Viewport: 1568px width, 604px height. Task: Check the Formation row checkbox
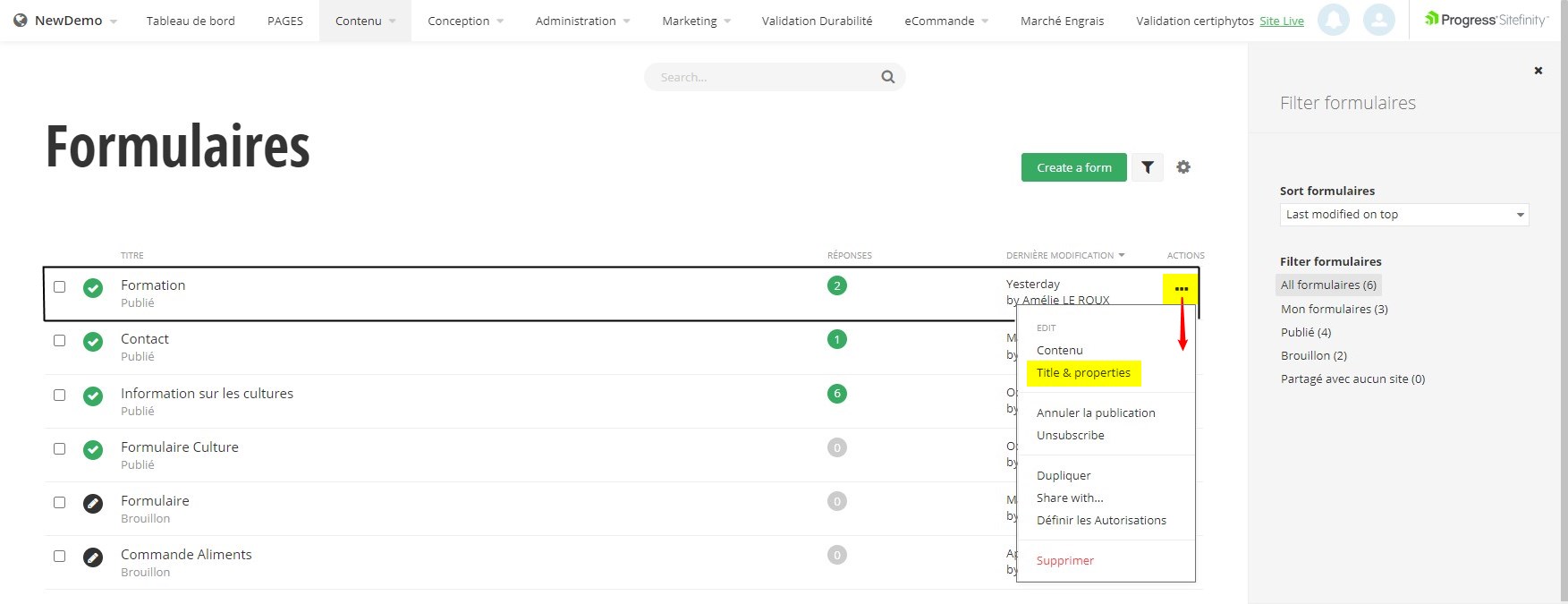pyautogui.click(x=60, y=287)
